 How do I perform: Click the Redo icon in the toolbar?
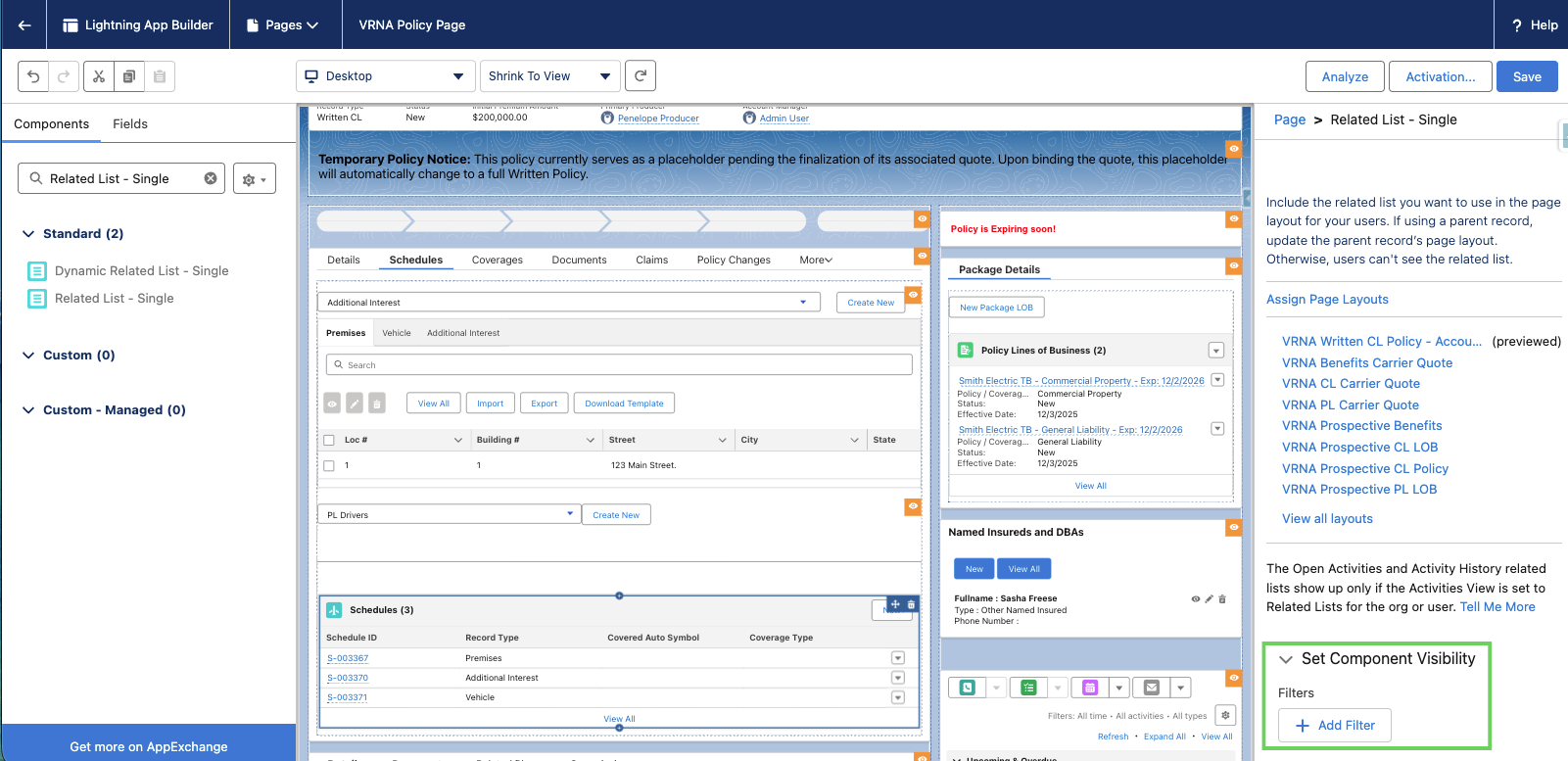(64, 76)
